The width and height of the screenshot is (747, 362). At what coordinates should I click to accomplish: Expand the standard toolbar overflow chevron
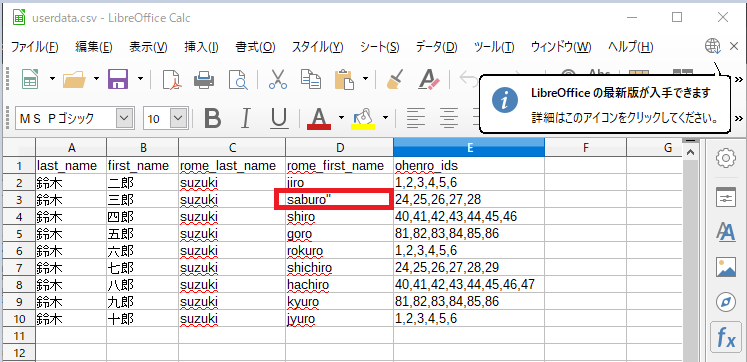click(739, 79)
